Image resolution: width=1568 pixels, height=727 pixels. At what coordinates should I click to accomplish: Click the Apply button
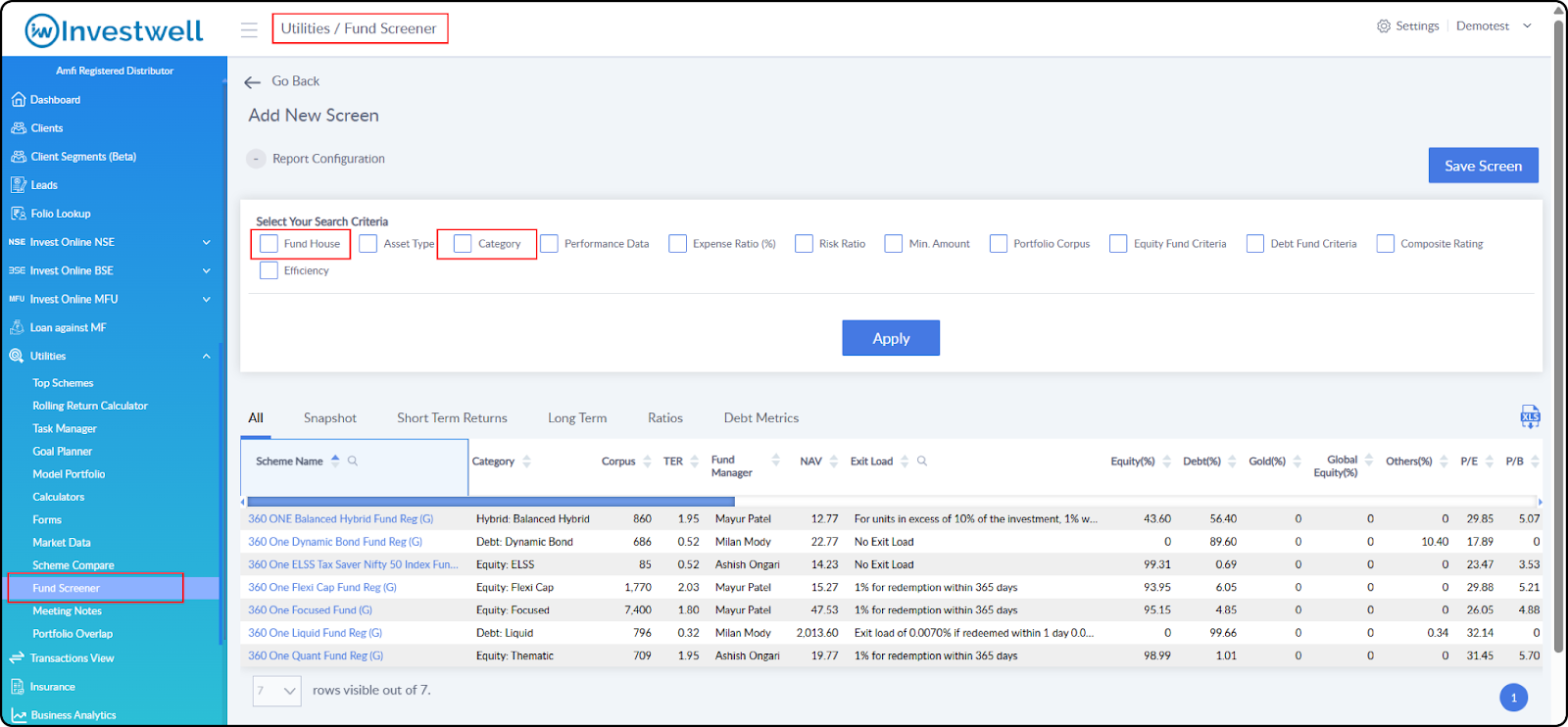[891, 338]
